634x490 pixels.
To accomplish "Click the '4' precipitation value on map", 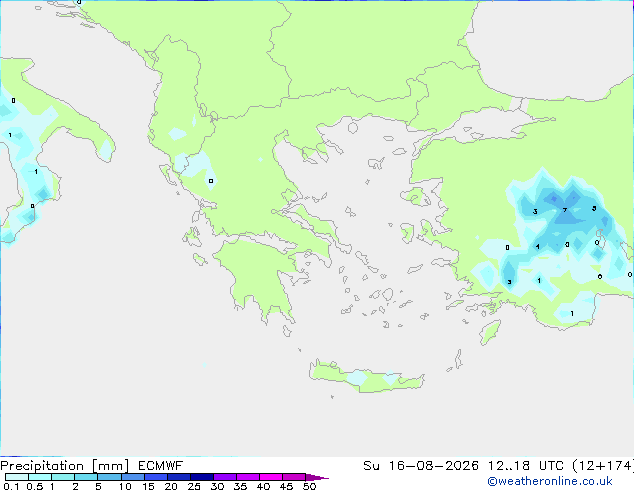I will coord(537,247).
